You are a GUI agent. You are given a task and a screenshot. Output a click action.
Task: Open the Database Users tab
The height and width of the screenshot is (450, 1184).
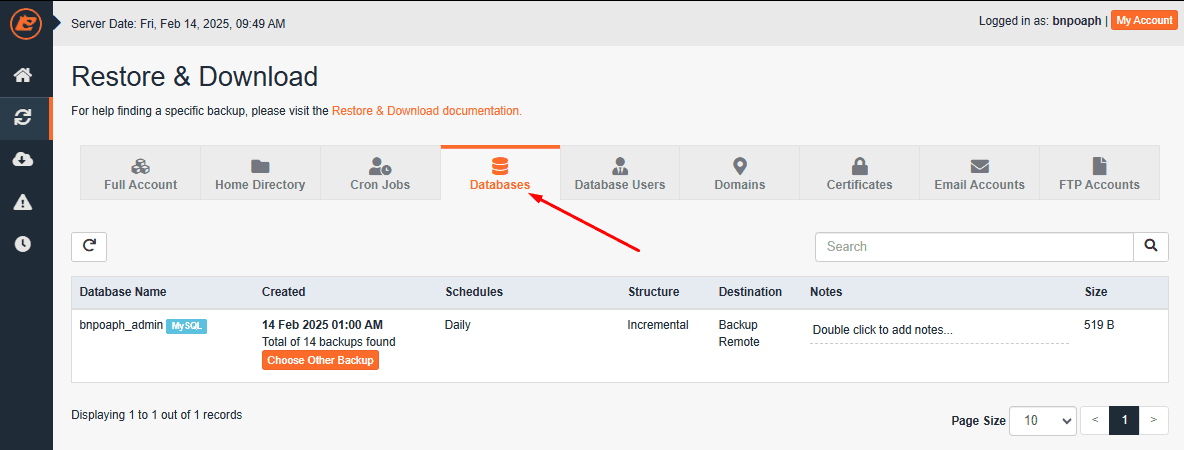pyautogui.click(x=620, y=173)
